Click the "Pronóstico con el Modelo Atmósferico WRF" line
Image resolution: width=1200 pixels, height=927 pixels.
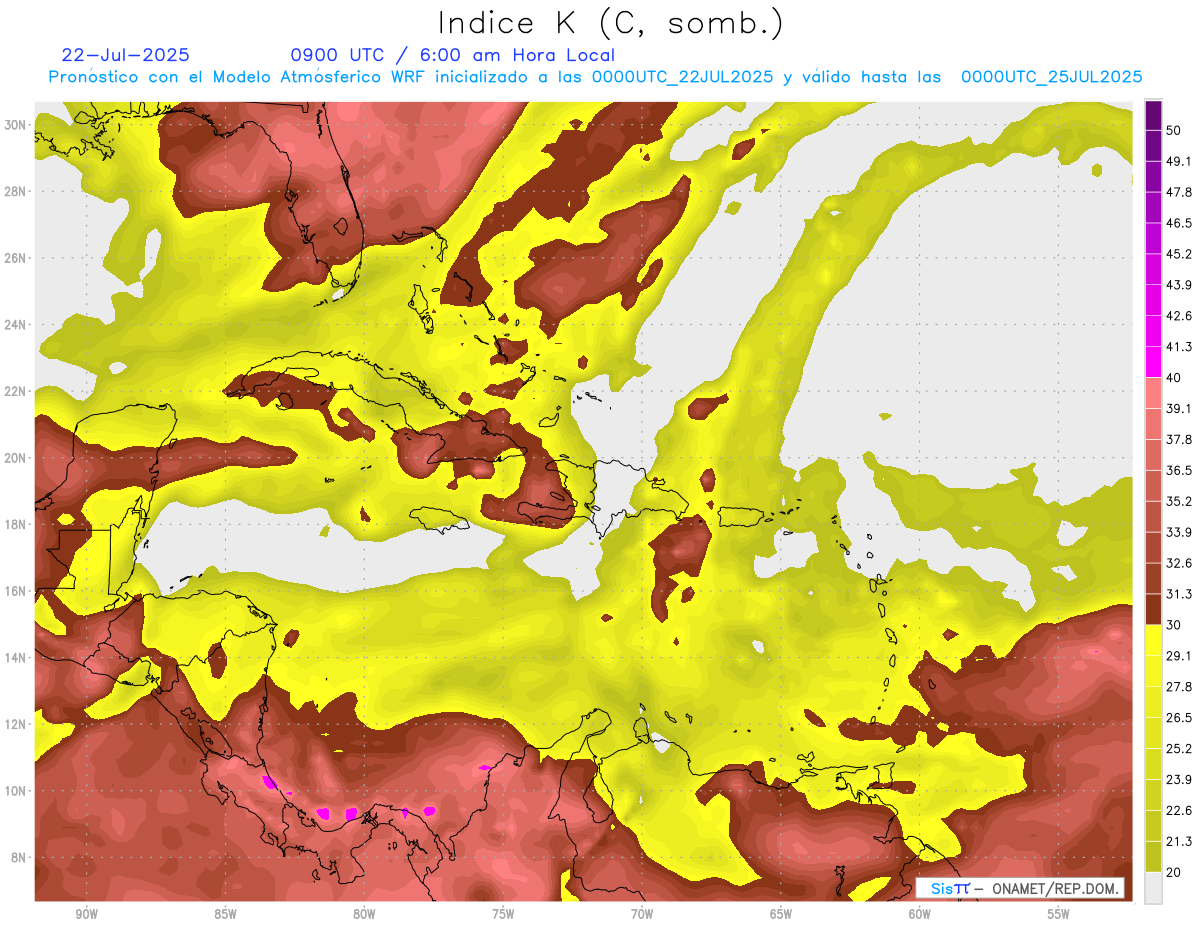click(595, 77)
